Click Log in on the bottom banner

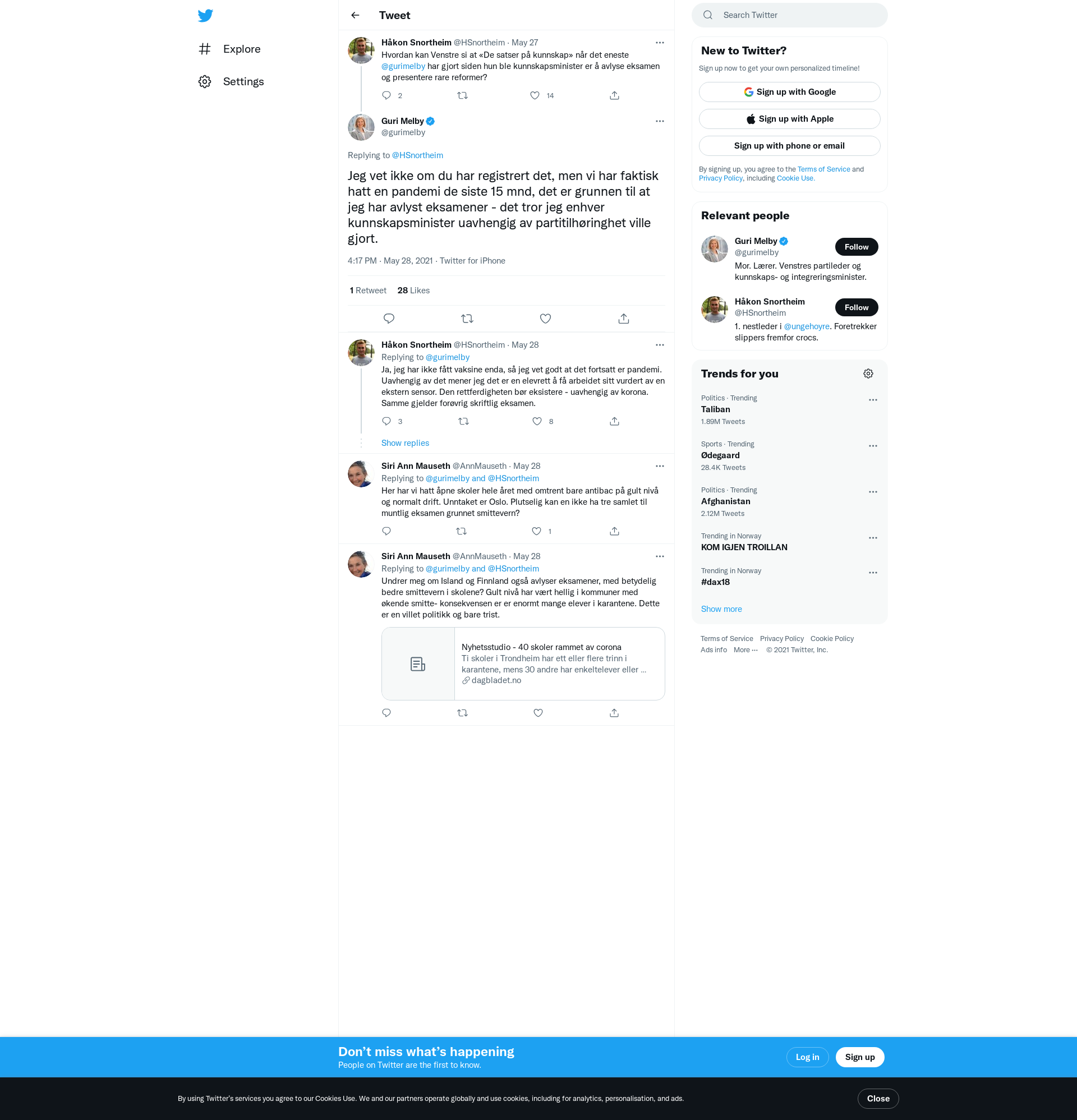807,1057
